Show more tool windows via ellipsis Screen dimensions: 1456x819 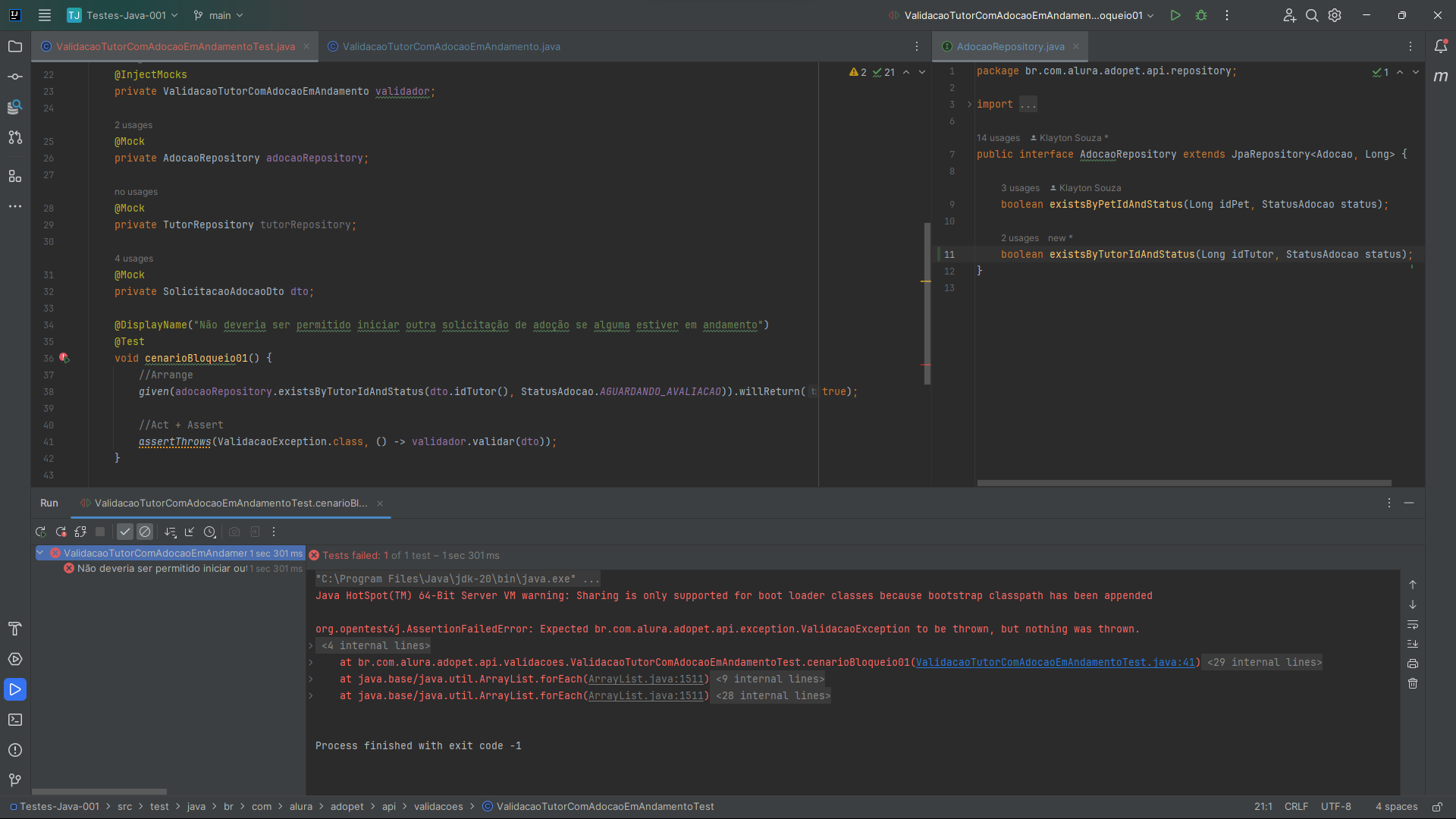point(15,206)
